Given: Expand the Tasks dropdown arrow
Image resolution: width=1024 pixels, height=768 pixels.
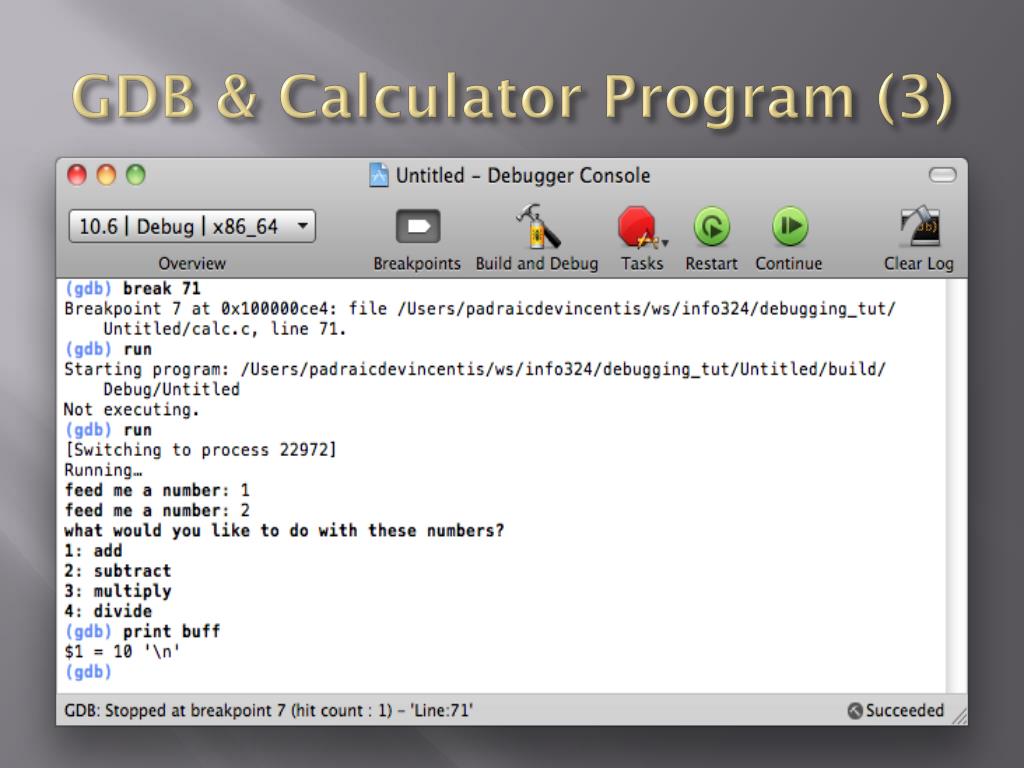Looking at the screenshot, I should click(x=665, y=243).
